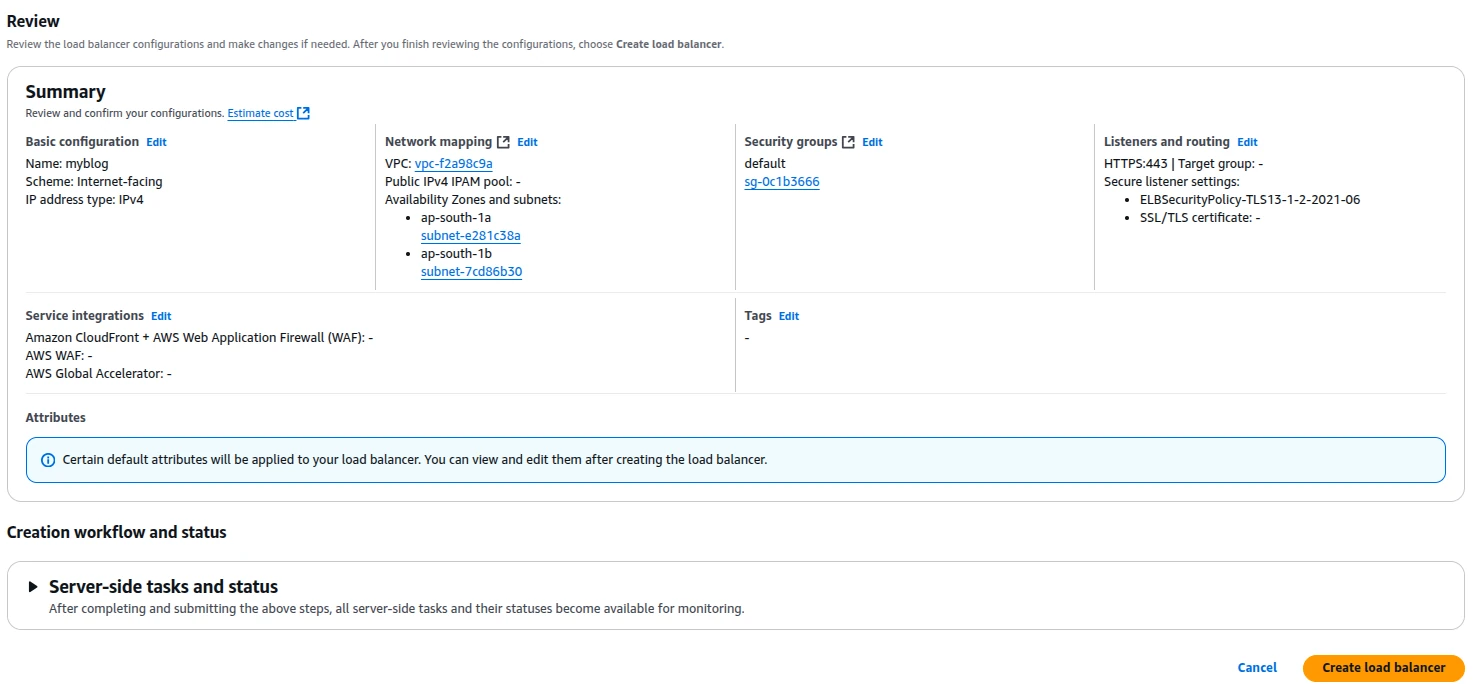This screenshot has width=1475, height=684.
Task: Edit the Tags section
Action: 789,317
